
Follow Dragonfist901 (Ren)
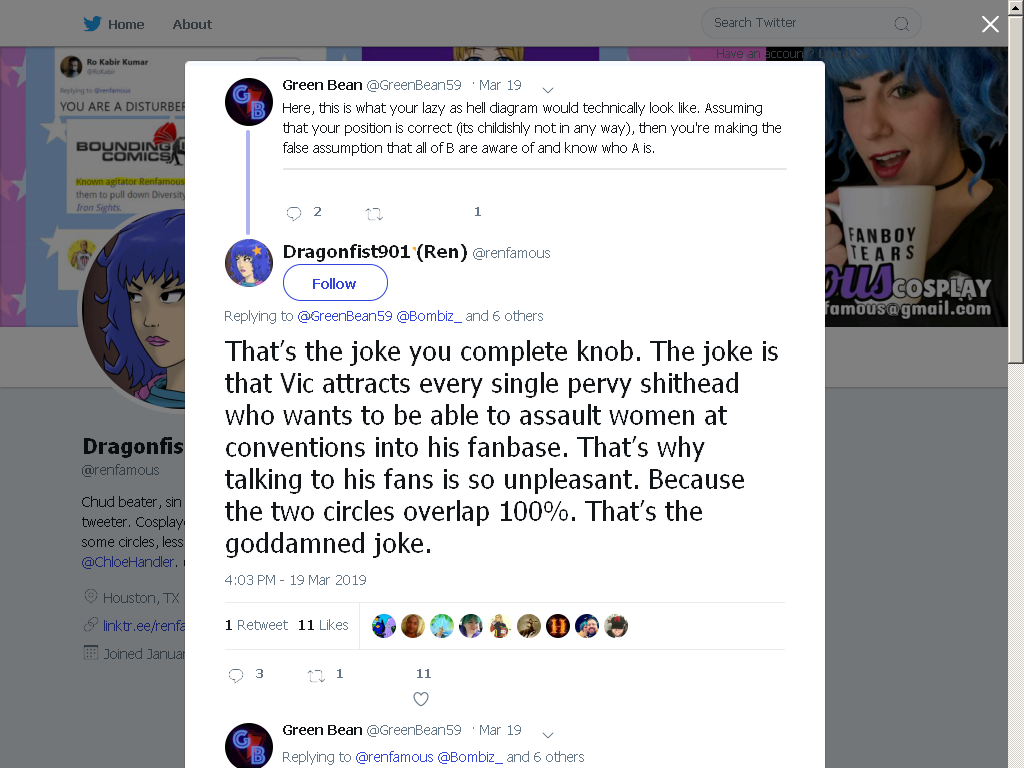[x=335, y=283]
